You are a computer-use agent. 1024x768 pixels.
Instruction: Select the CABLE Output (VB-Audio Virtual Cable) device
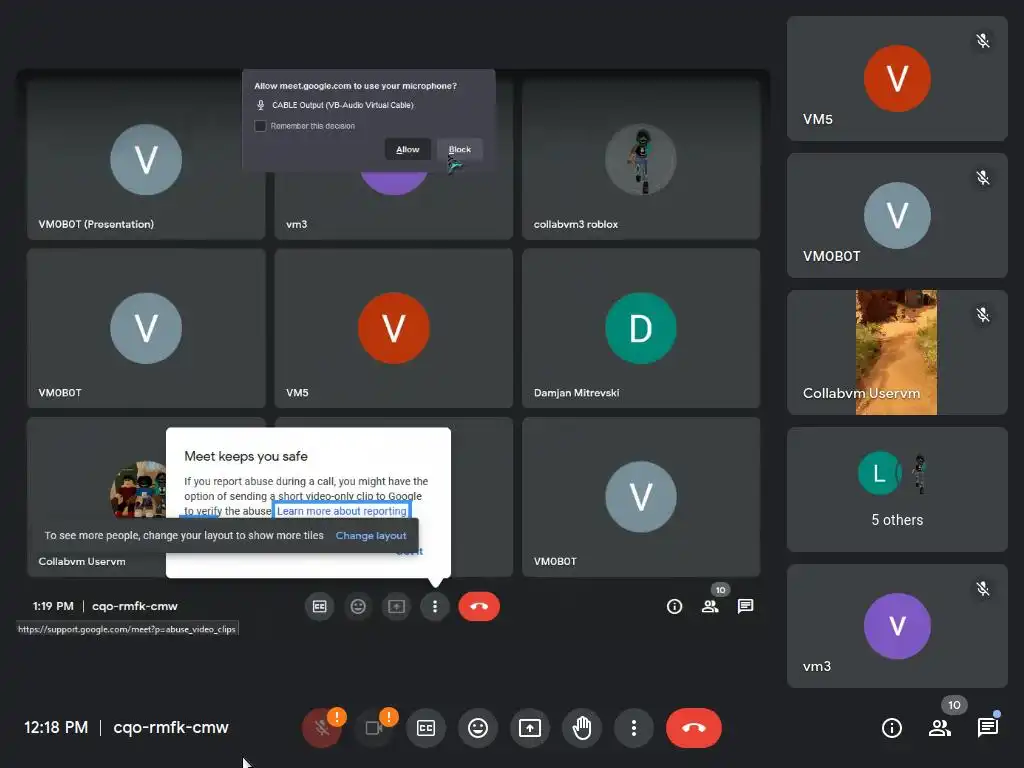[342, 105]
